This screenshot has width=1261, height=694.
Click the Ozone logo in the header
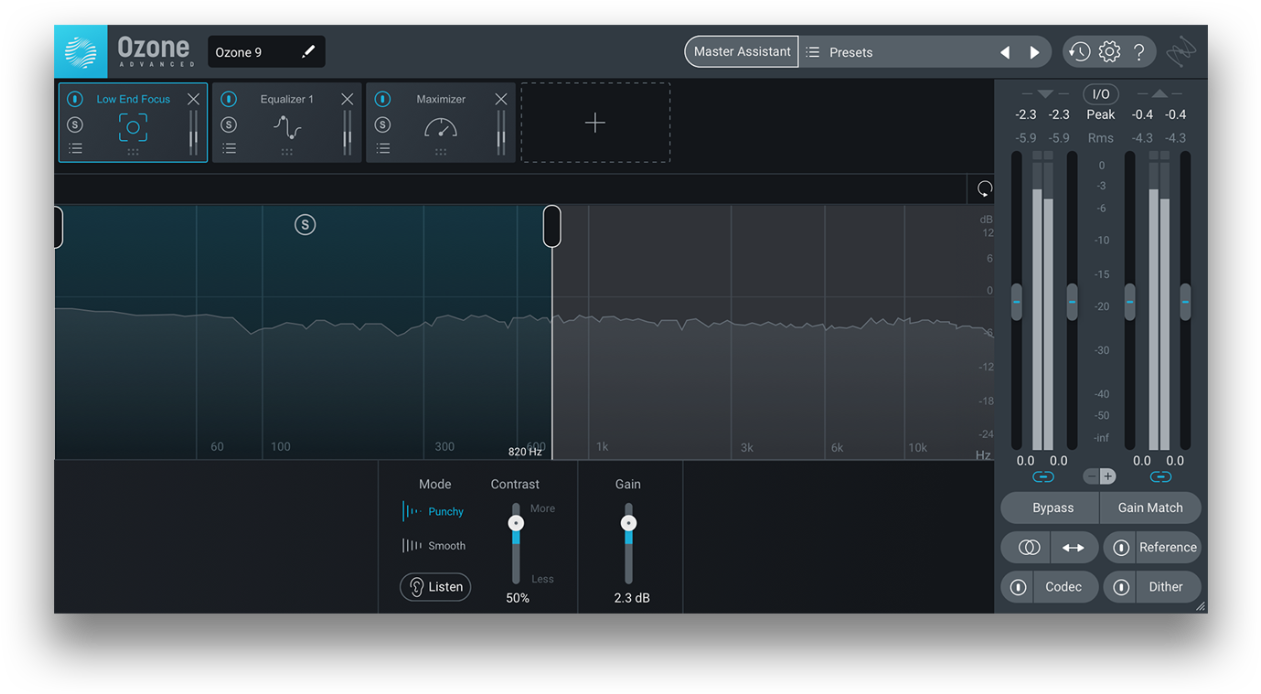(81, 52)
